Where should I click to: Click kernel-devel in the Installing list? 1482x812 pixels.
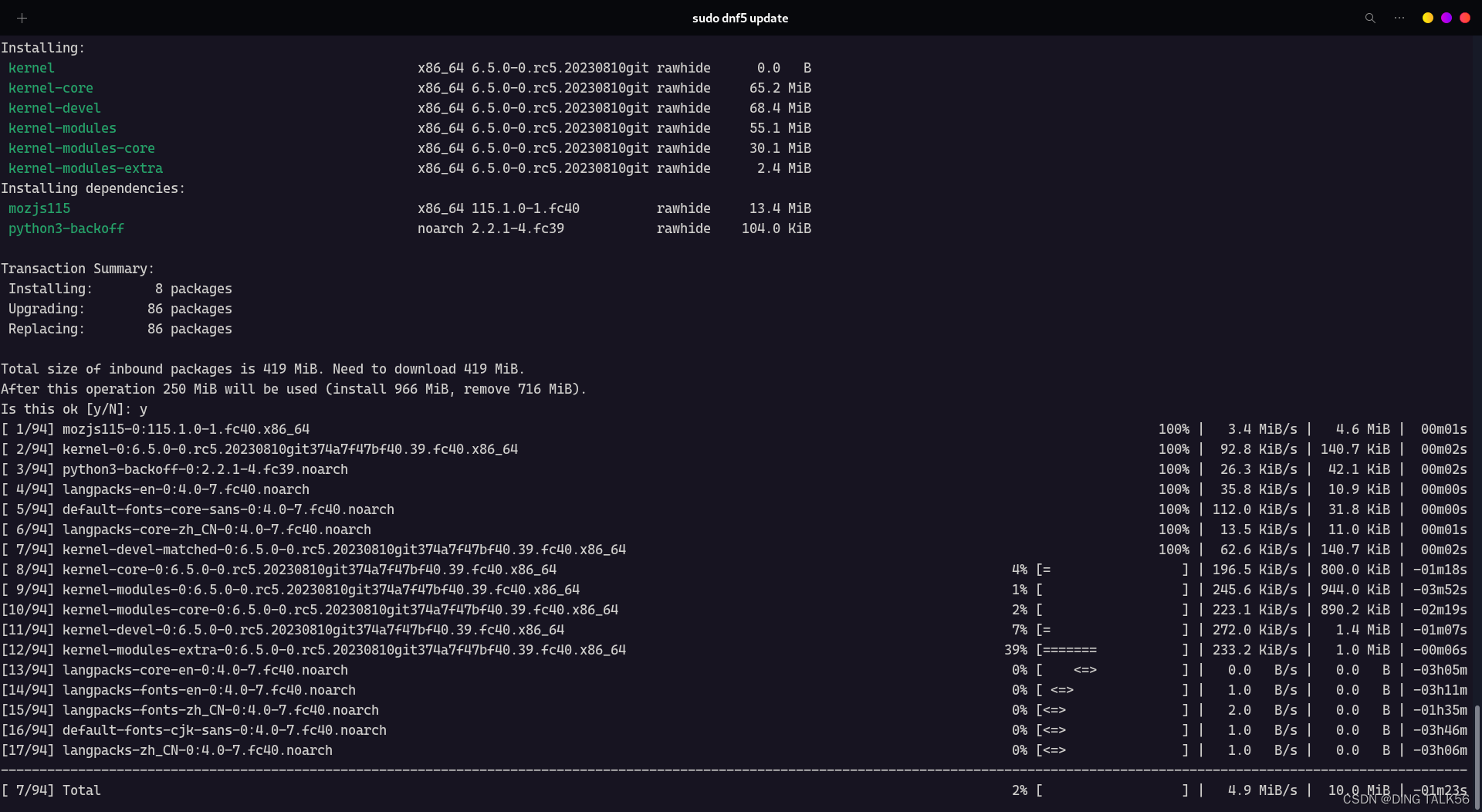55,108
